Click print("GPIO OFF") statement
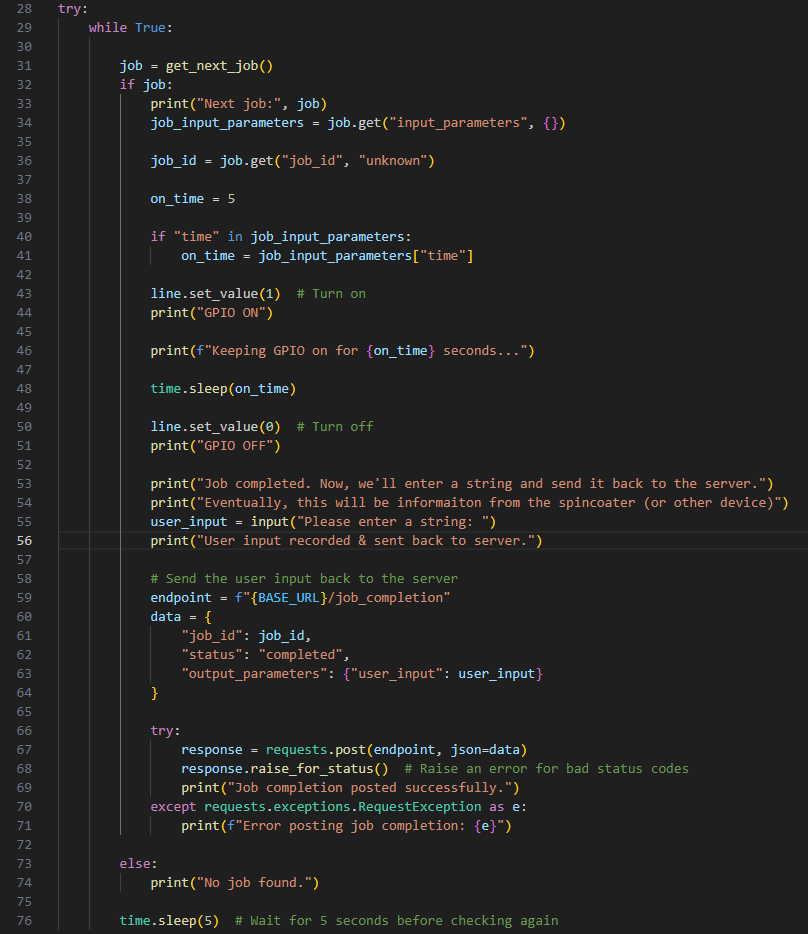The width and height of the screenshot is (808, 934). (215, 446)
